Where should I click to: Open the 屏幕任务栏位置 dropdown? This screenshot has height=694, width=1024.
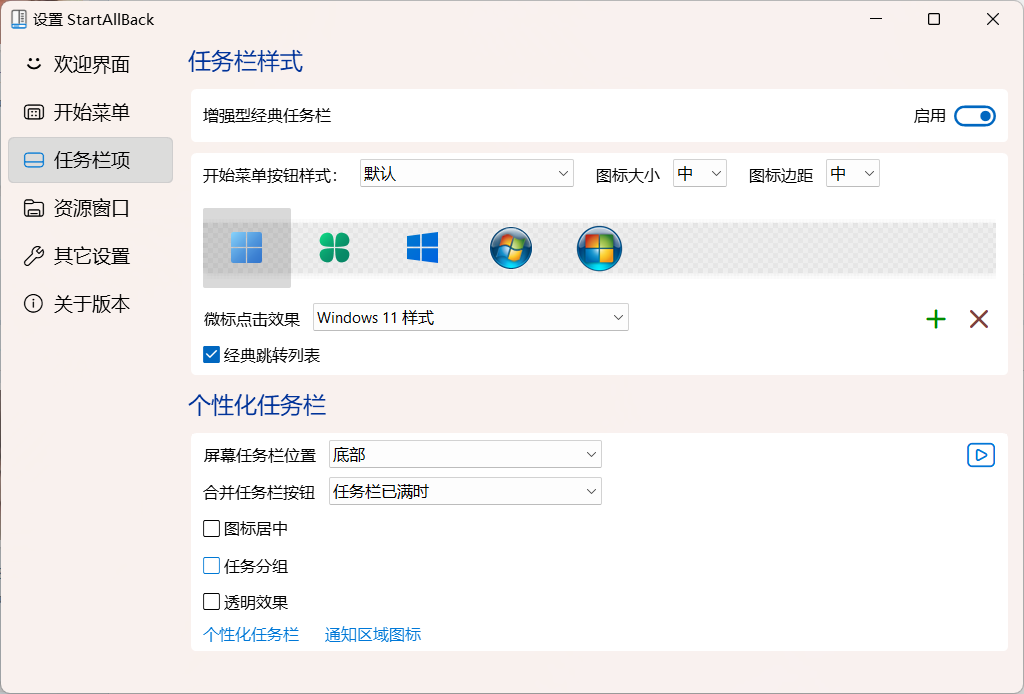pos(465,455)
